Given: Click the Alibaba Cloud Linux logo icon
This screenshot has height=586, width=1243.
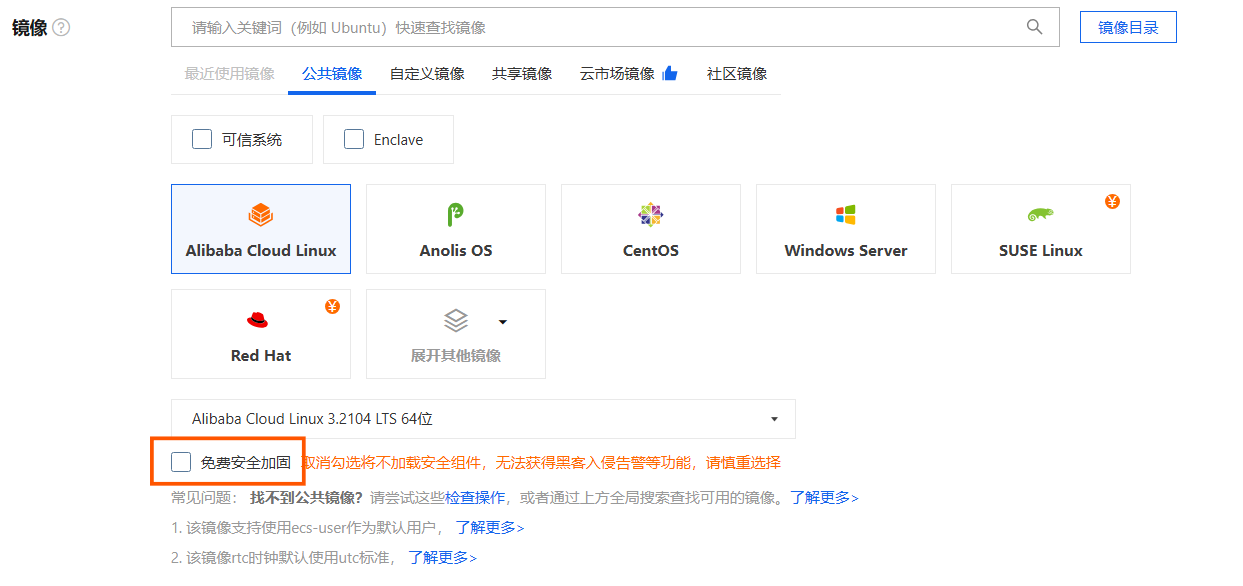Looking at the screenshot, I should (x=261, y=214).
